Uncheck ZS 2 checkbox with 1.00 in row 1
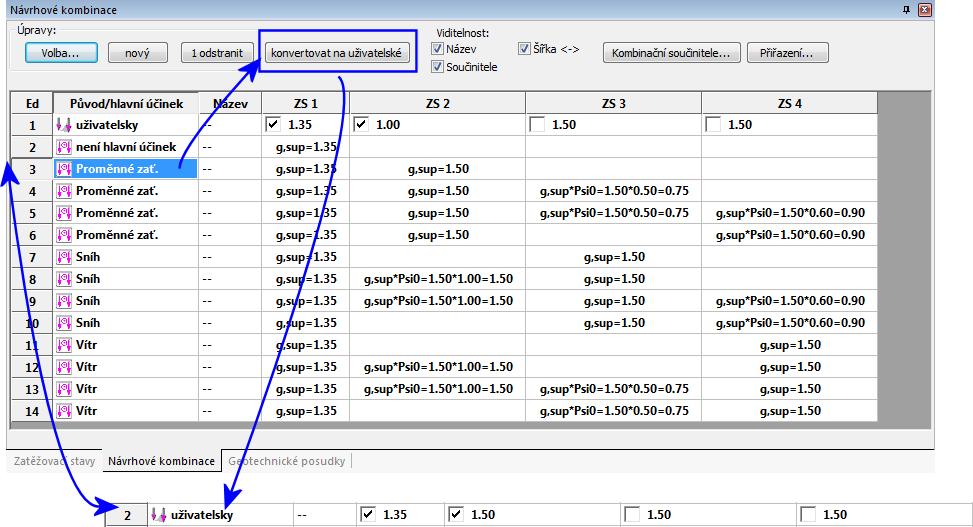 click(x=361, y=125)
